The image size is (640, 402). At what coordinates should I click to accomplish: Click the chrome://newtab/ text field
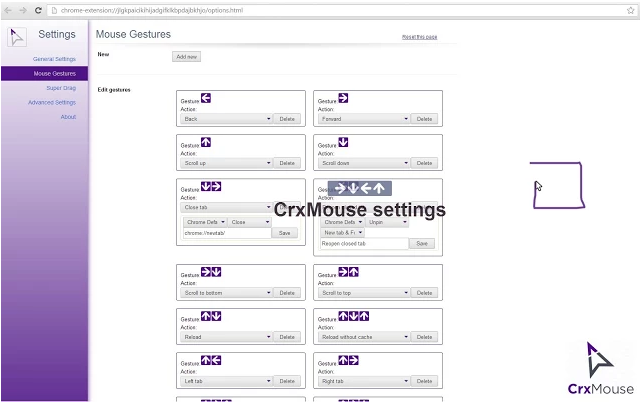pos(227,233)
